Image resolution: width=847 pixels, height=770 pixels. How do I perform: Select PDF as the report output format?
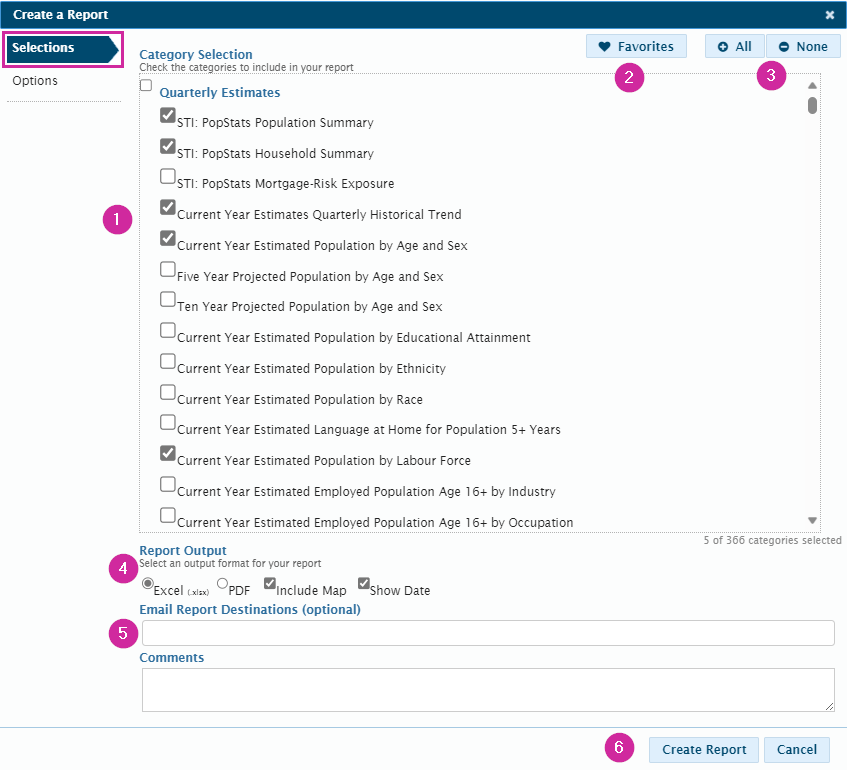(221, 584)
